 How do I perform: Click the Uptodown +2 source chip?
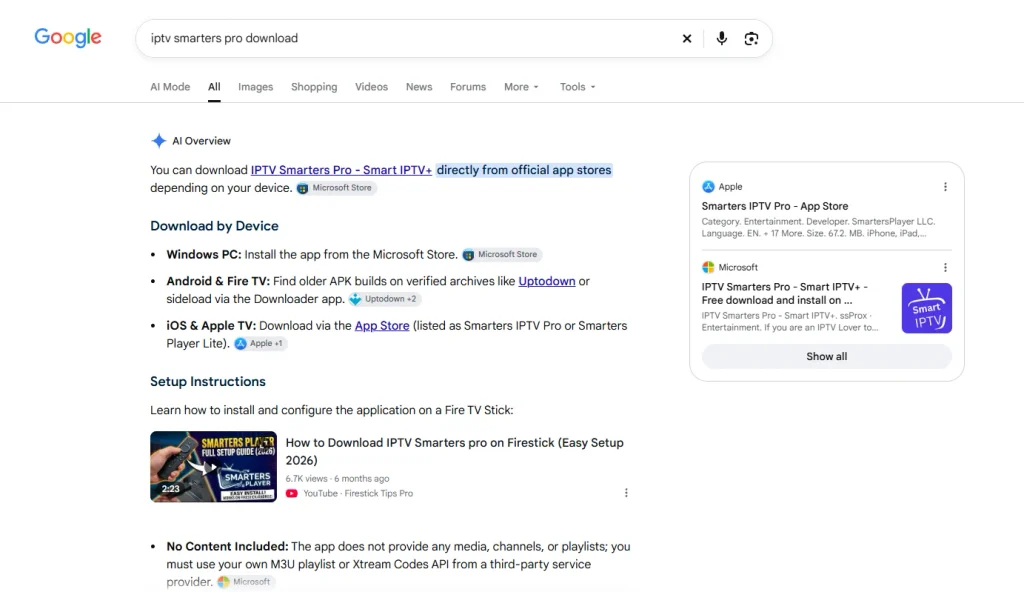[x=383, y=299]
